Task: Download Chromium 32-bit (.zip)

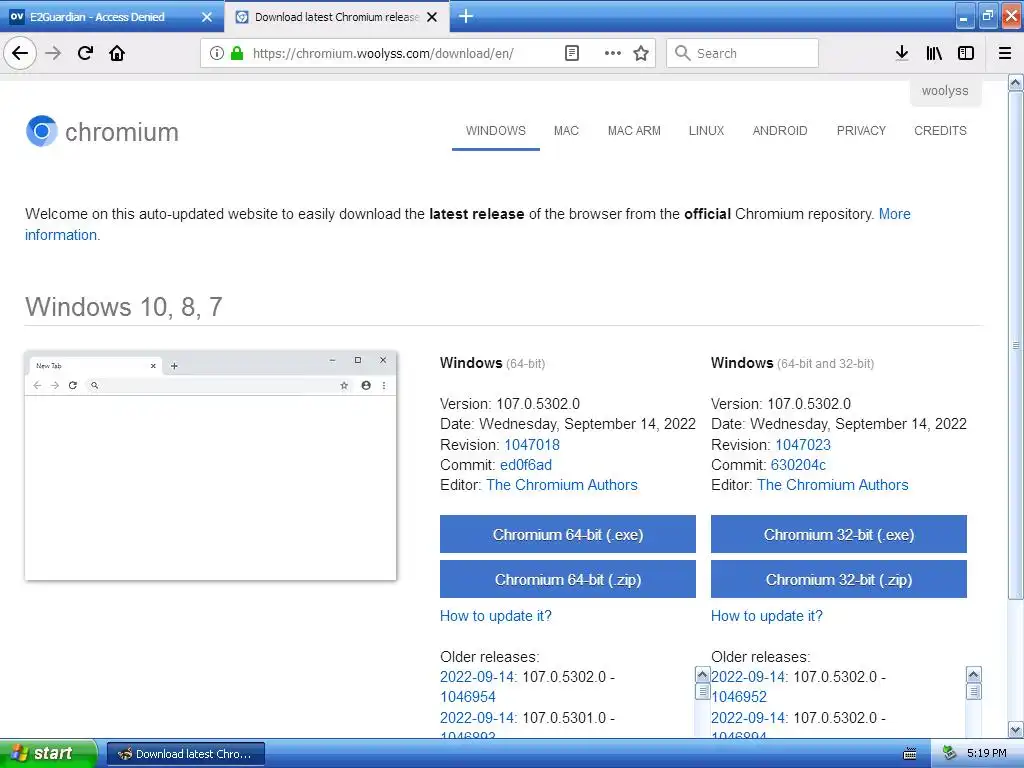Action: tap(839, 579)
